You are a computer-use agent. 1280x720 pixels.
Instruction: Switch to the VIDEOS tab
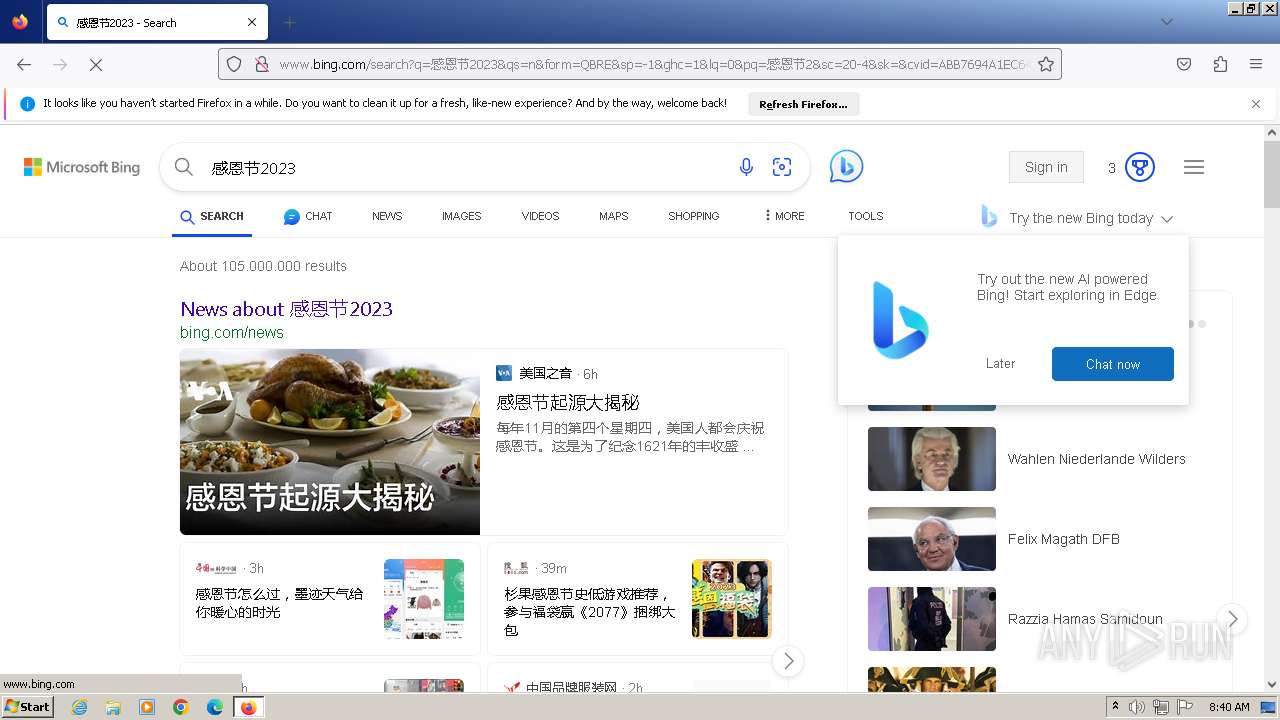point(540,216)
